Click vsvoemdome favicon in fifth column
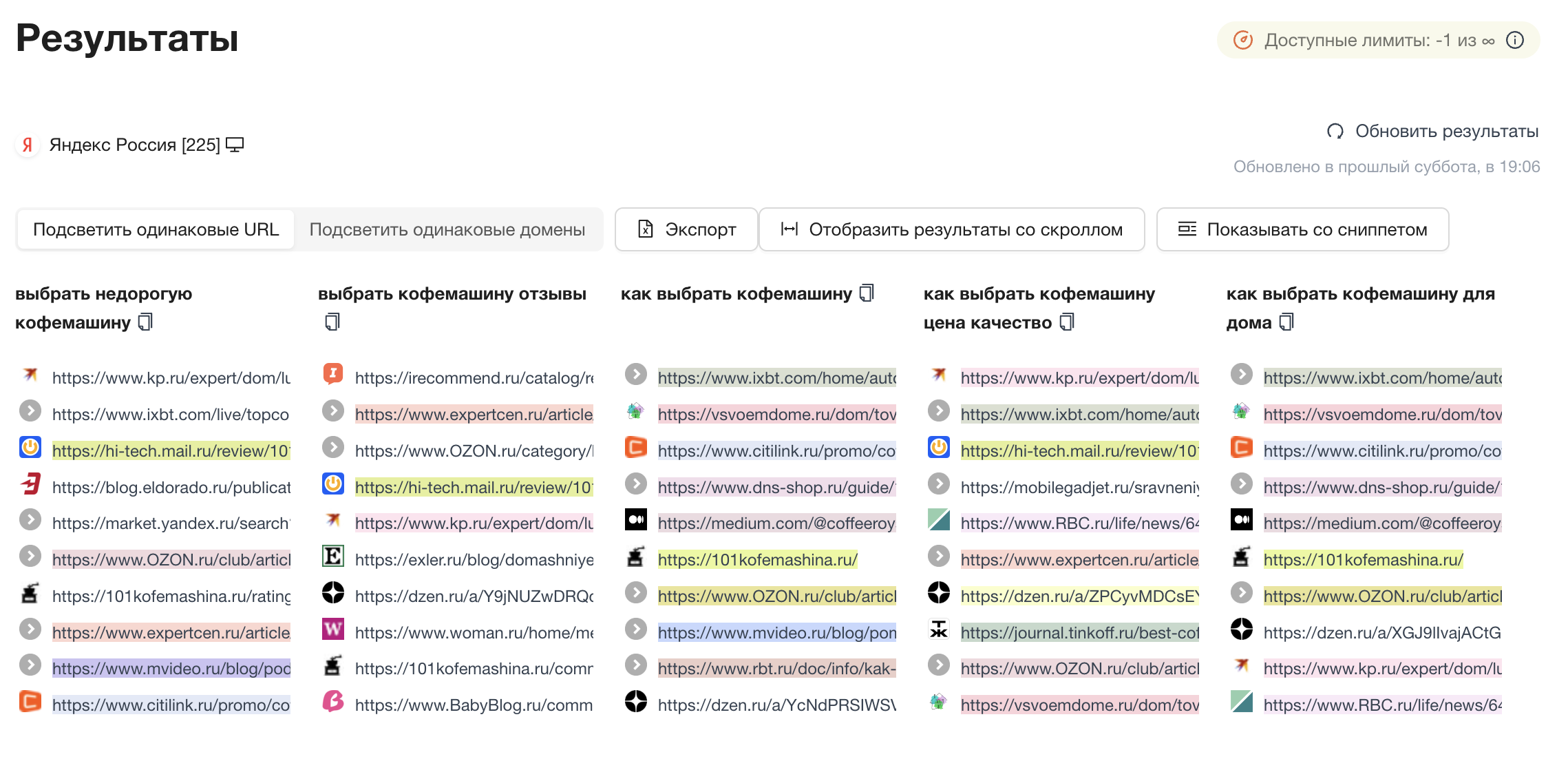The image size is (1568, 759). 1242,410
